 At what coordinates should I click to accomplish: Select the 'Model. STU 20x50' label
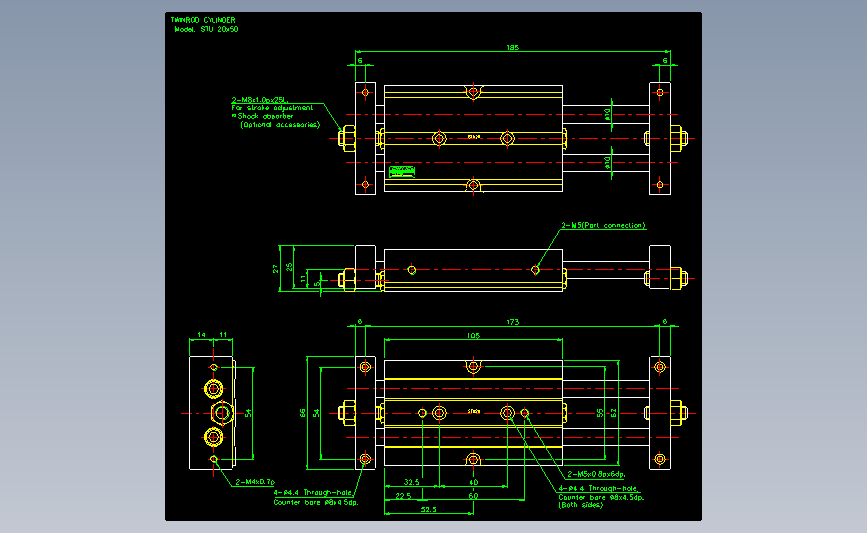click(x=206, y=29)
